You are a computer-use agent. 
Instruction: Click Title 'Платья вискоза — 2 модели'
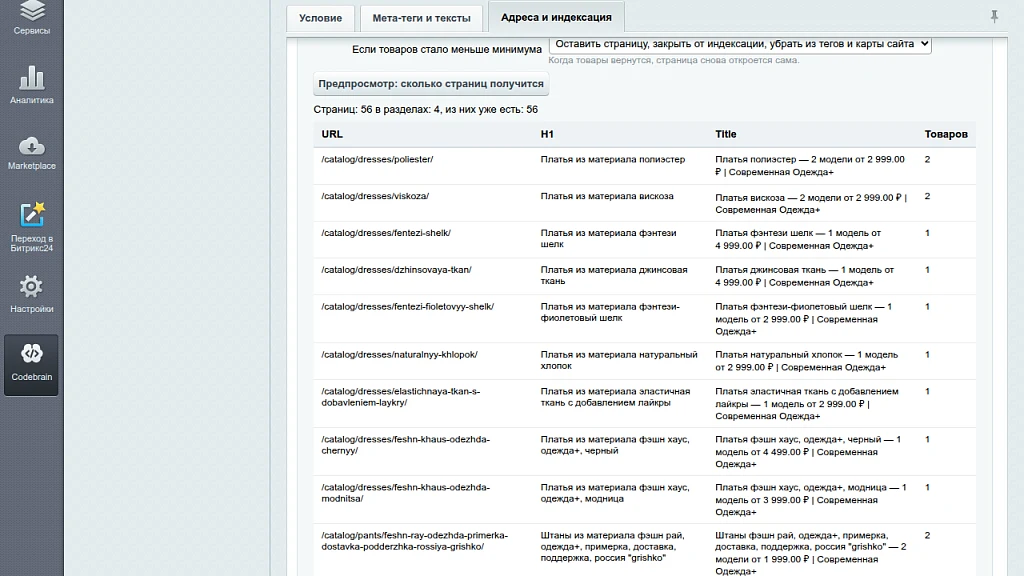tap(811, 203)
